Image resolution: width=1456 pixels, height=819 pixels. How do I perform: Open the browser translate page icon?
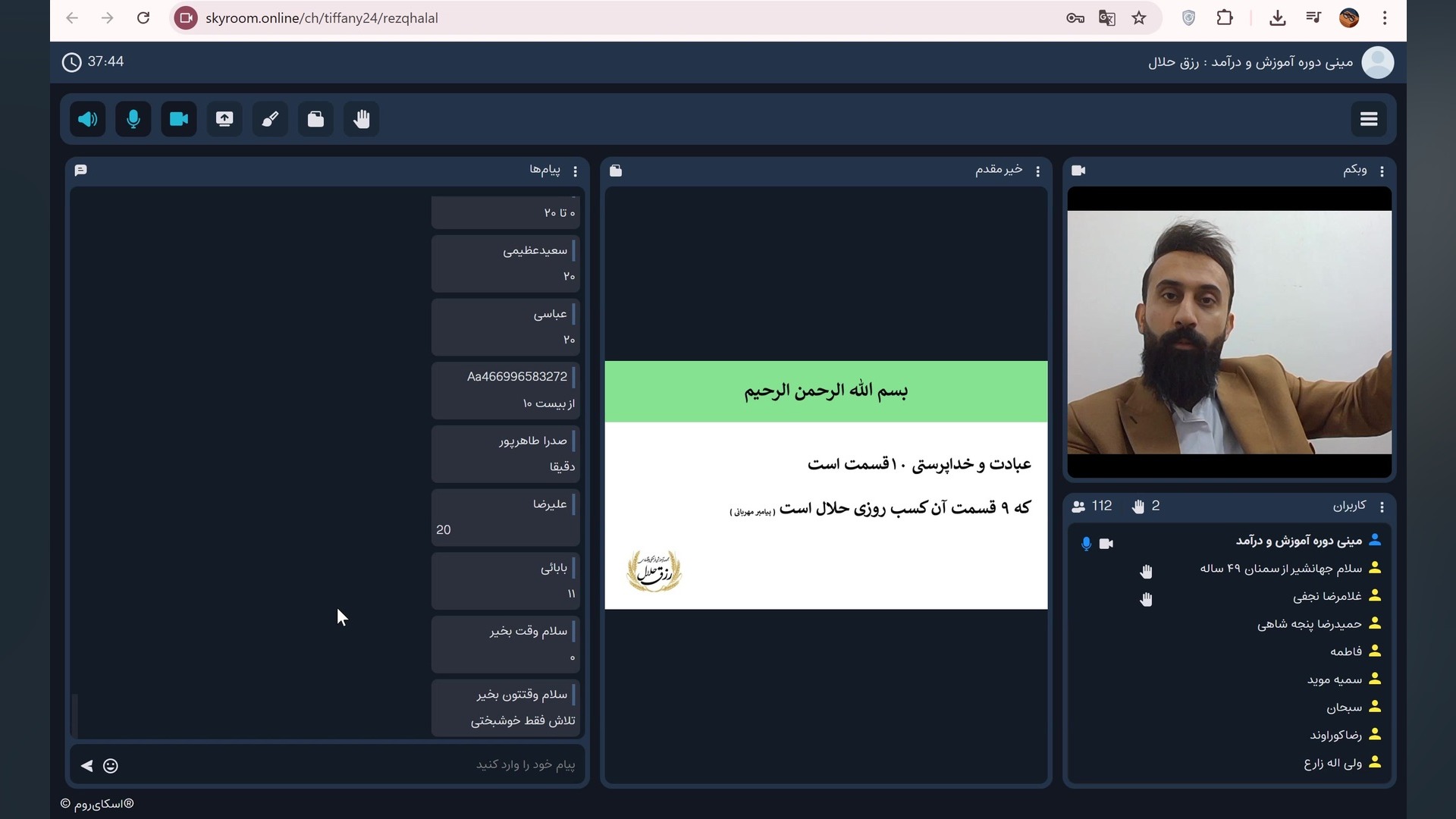[x=1106, y=17]
